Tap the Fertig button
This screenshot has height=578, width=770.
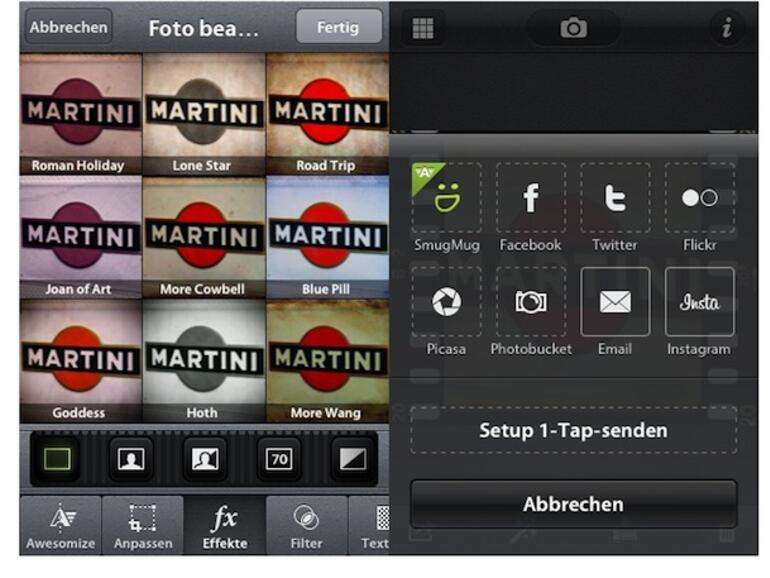pos(339,27)
